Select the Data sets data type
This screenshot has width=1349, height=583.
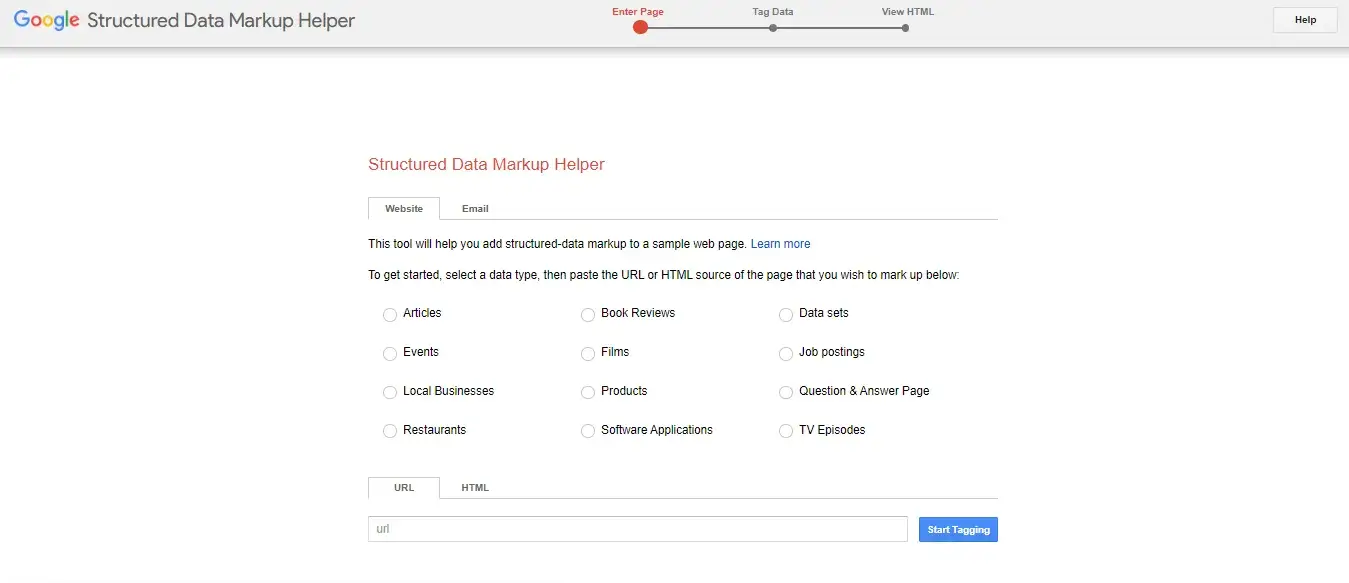point(786,314)
